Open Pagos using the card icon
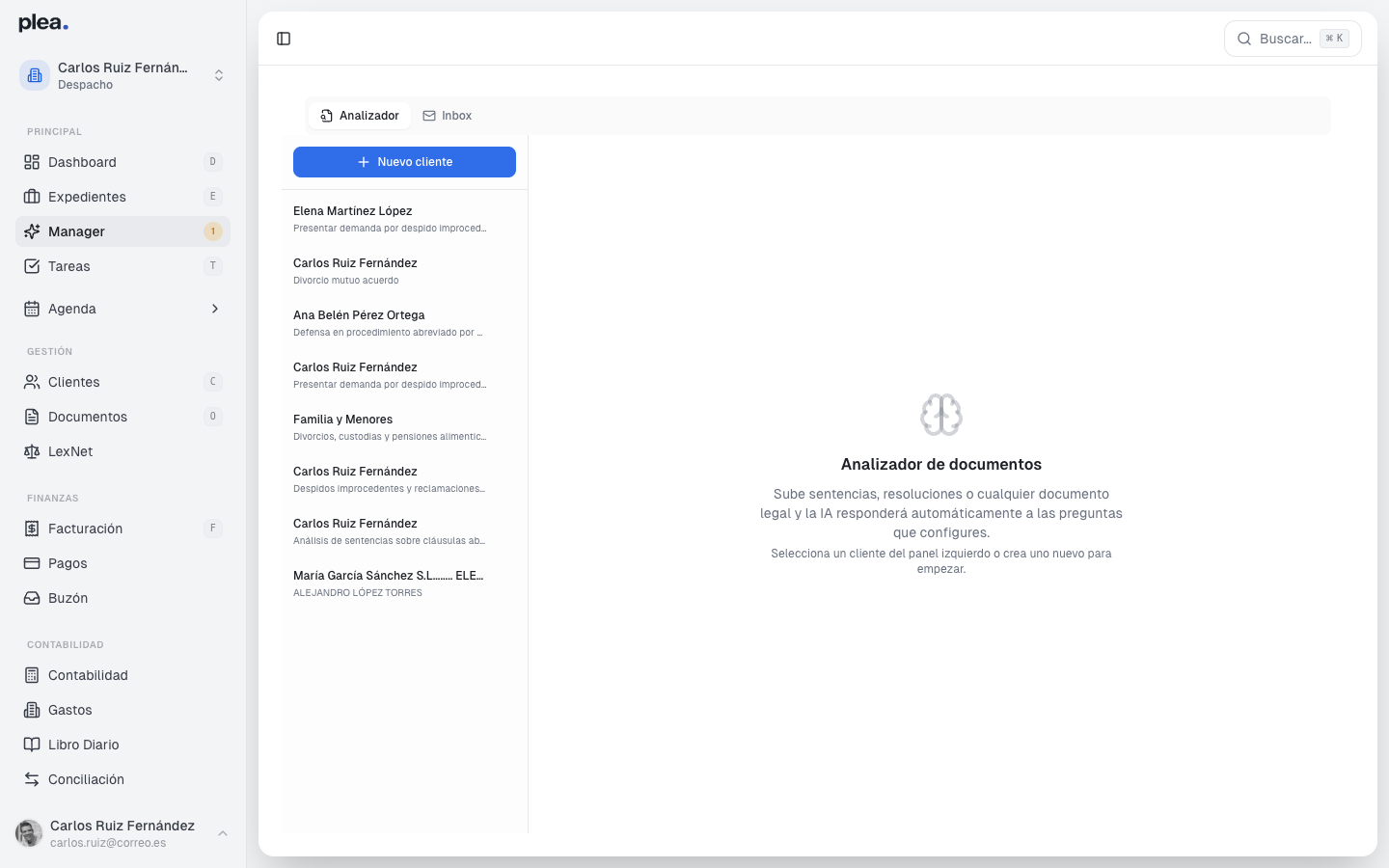This screenshot has width=1389, height=868. [x=32, y=563]
